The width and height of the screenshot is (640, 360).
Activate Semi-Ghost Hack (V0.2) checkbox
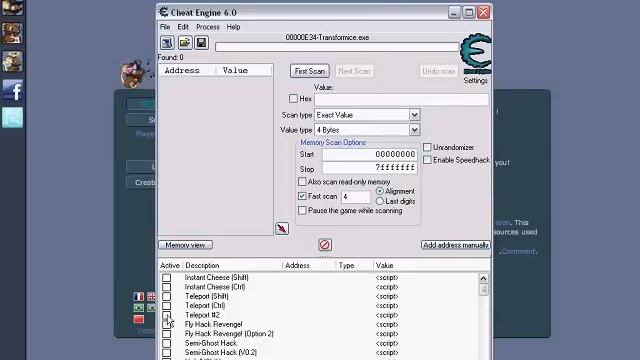click(x=167, y=353)
